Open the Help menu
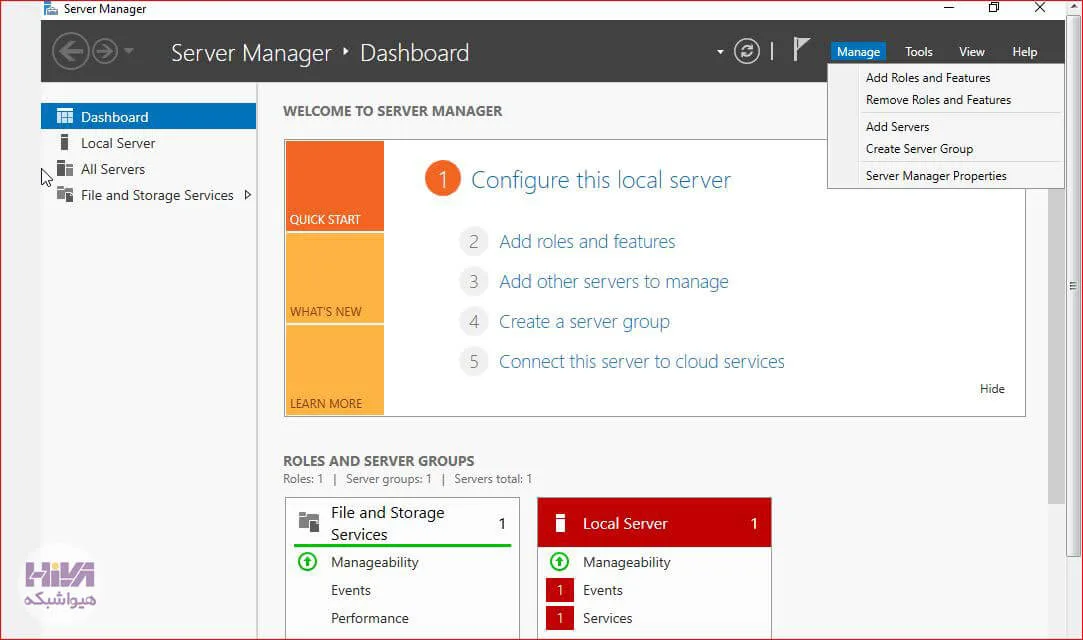 tap(1024, 52)
